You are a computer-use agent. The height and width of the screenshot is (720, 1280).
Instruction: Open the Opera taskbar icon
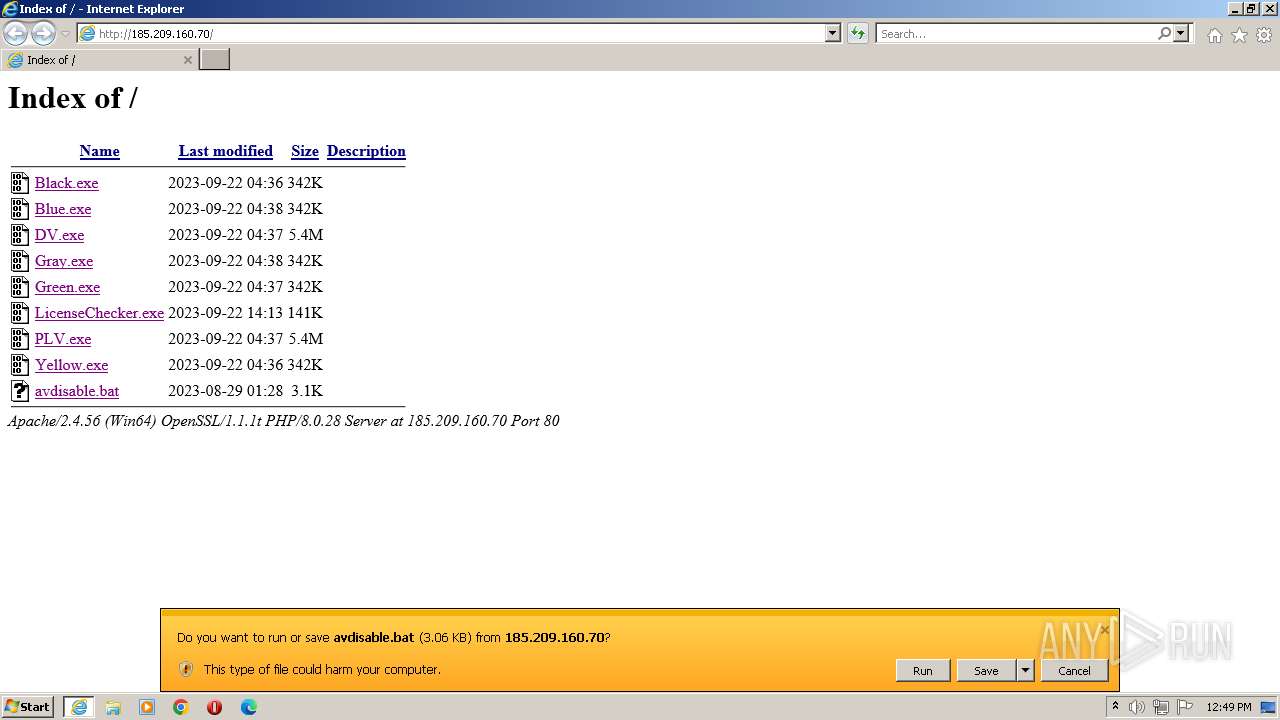[214, 707]
